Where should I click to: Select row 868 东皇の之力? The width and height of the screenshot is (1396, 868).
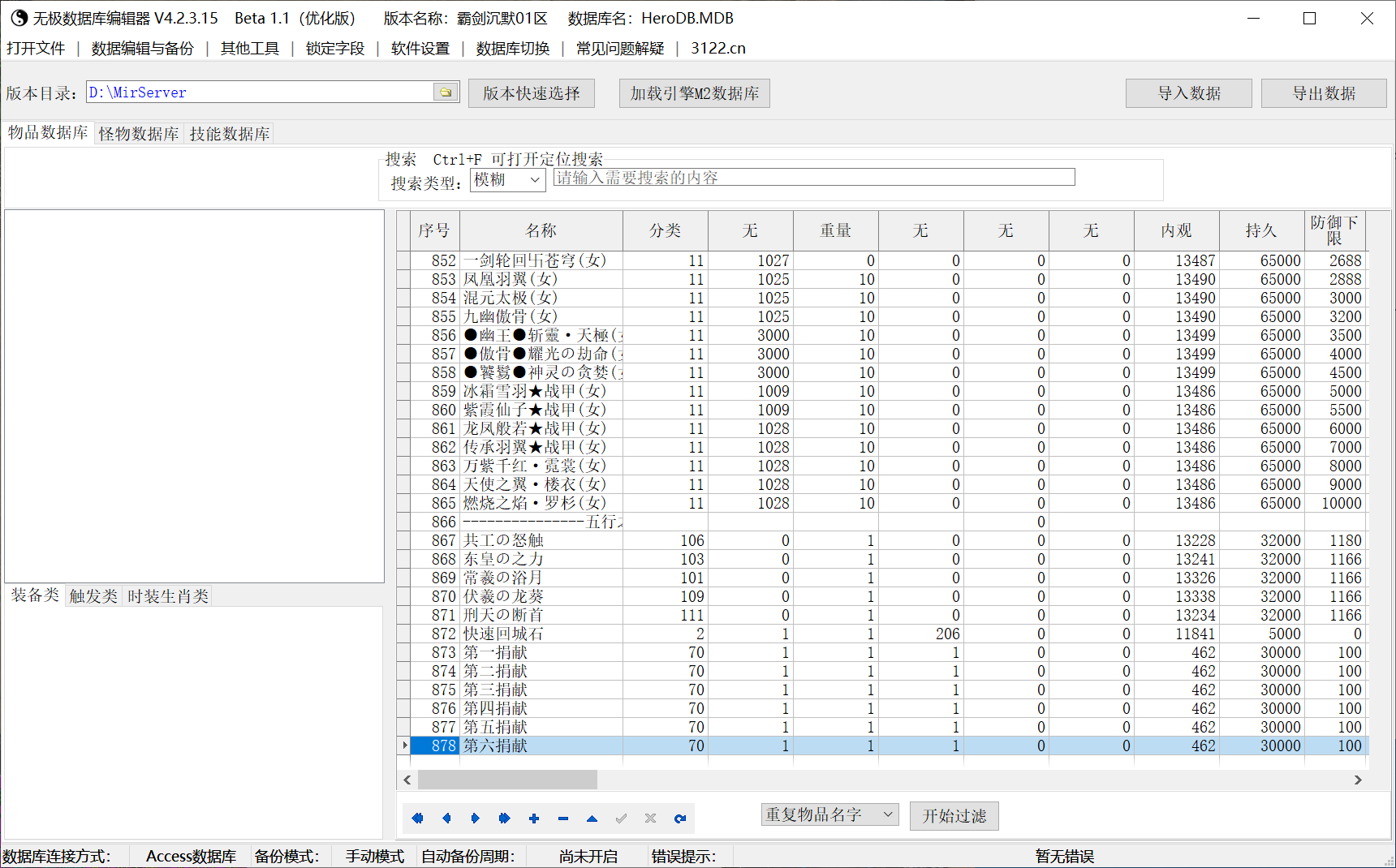[x=882, y=559]
